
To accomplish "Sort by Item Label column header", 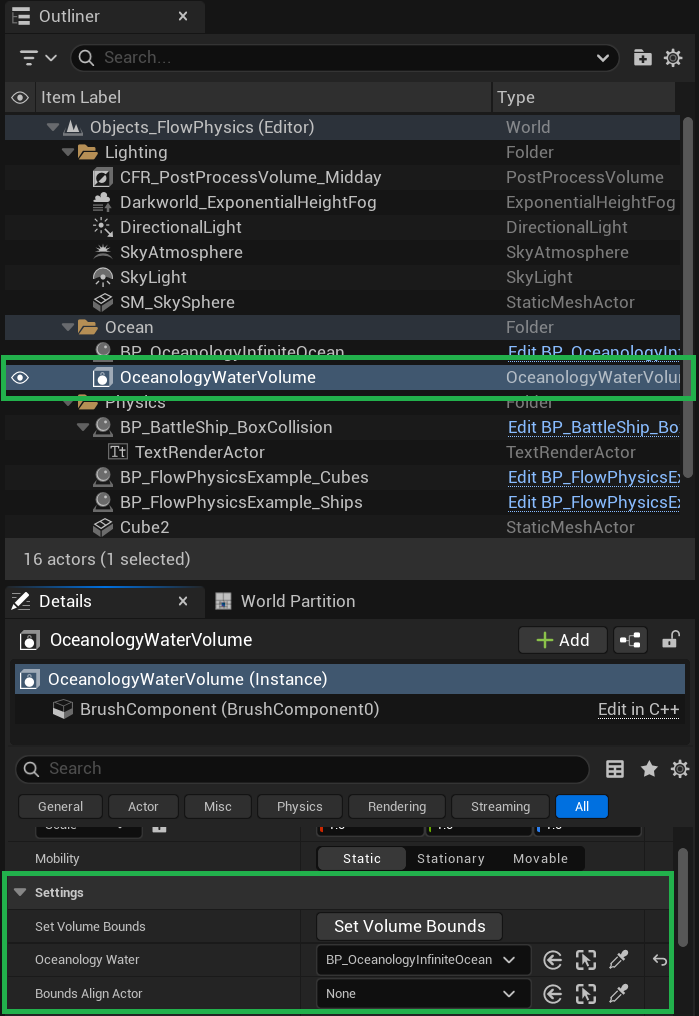I will click(264, 97).
